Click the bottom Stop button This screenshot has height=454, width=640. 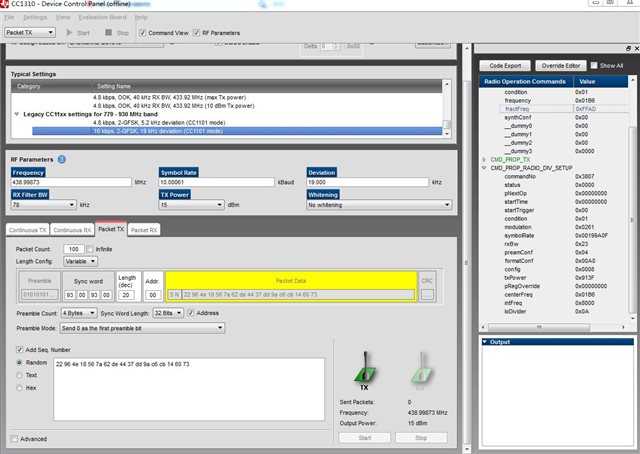tap(421, 438)
